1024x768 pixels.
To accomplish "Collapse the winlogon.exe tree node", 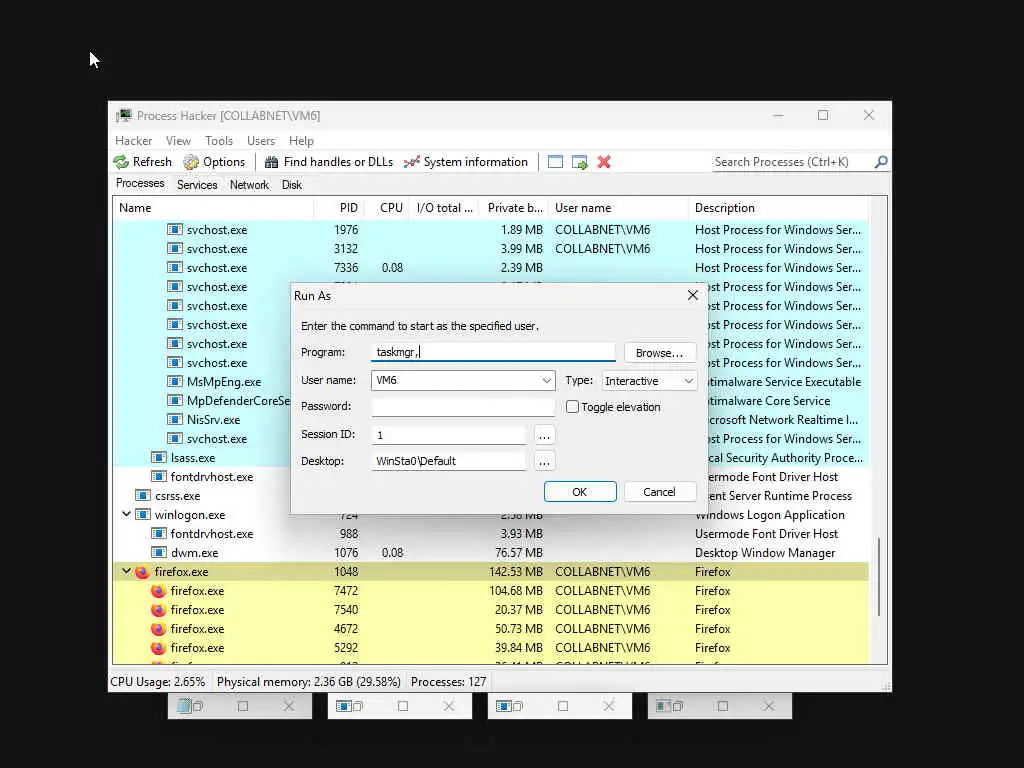I will click(x=126, y=515).
